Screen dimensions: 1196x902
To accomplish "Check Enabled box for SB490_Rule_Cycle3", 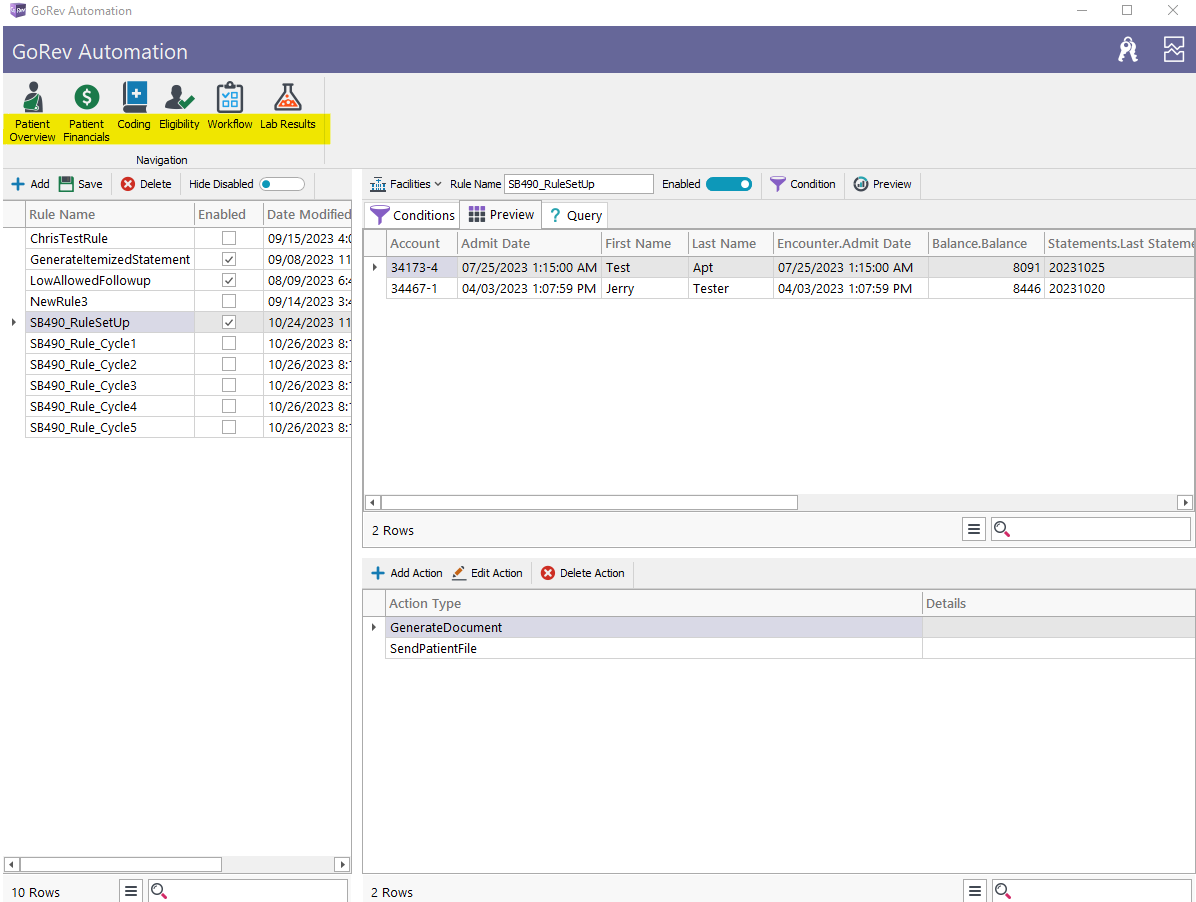I will [229, 385].
